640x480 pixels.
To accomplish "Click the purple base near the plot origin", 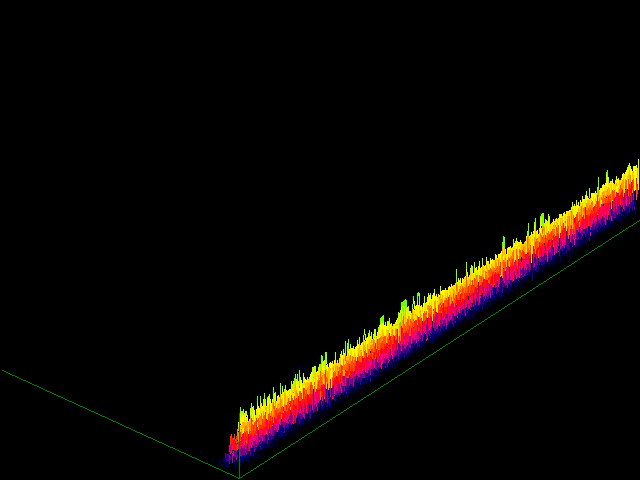I will coord(232,459).
